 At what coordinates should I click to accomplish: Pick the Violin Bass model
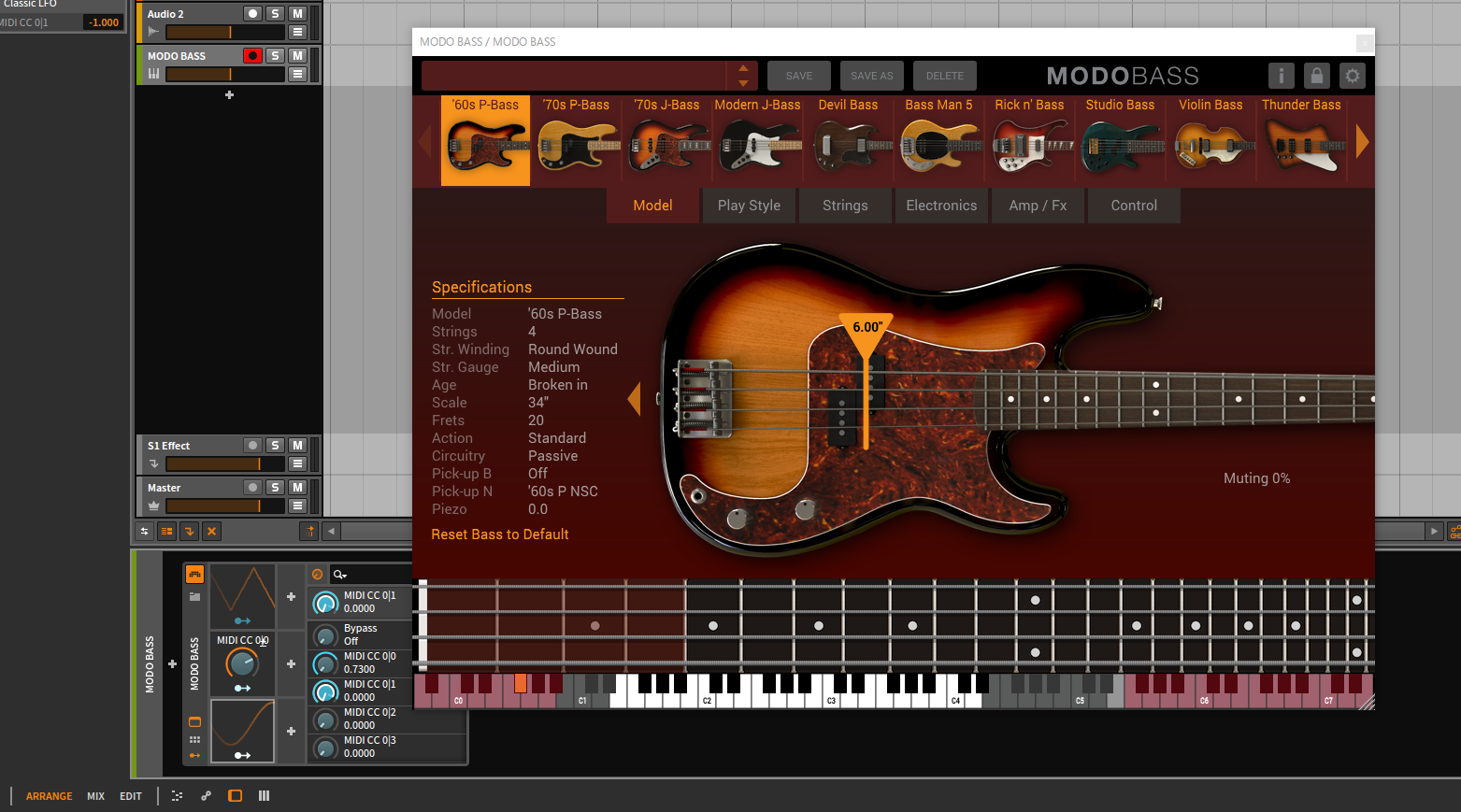click(x=1210, y=140)
